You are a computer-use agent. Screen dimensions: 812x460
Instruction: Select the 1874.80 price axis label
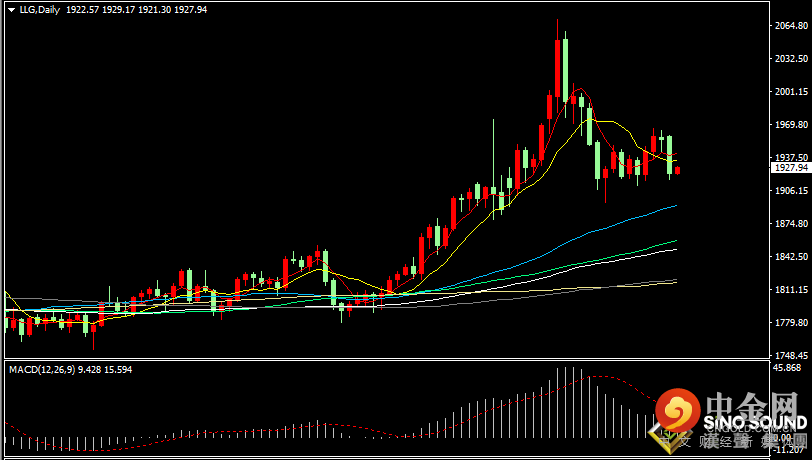click(x=791, y=224)
